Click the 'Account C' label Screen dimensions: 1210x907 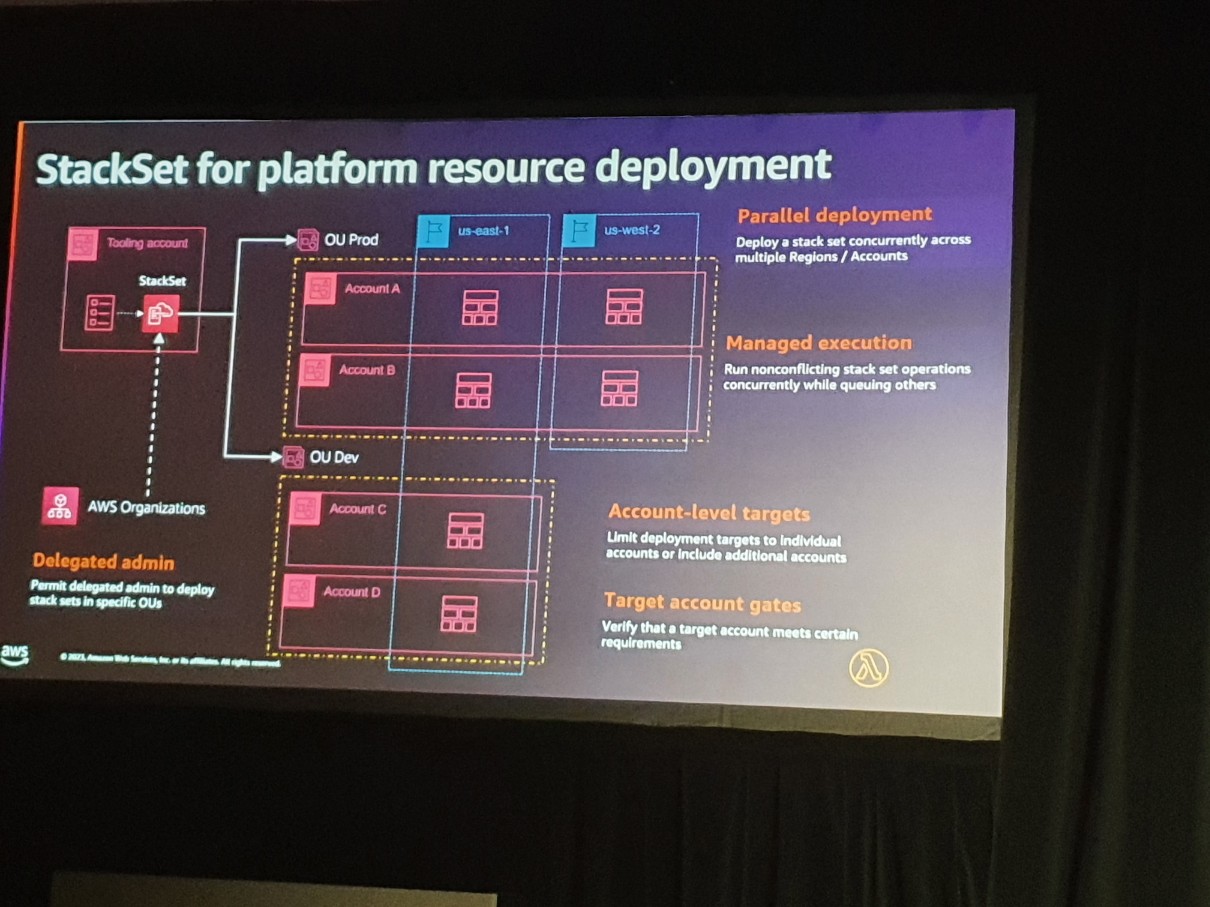tap(358, 509)
